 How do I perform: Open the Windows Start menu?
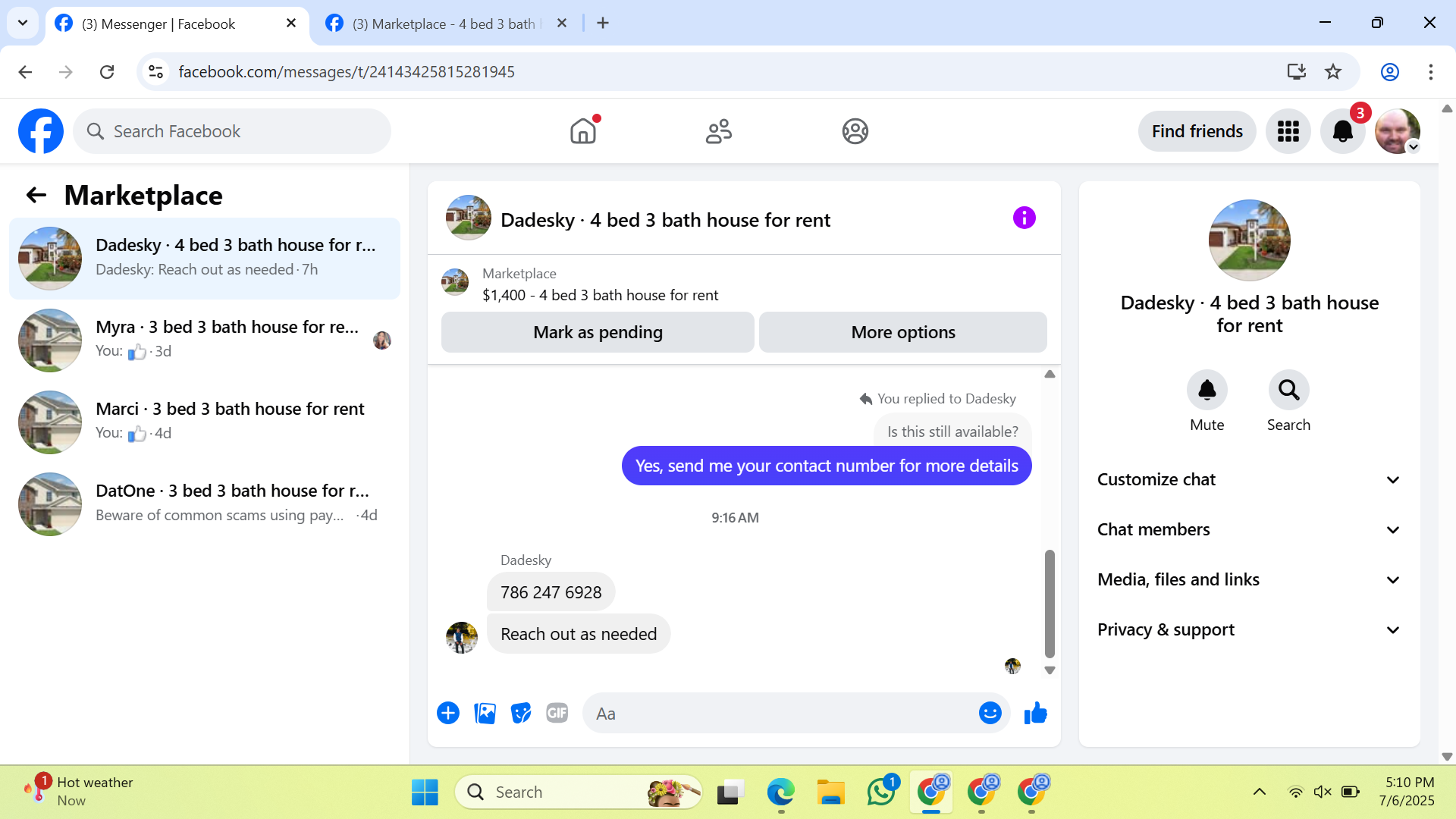425,792
